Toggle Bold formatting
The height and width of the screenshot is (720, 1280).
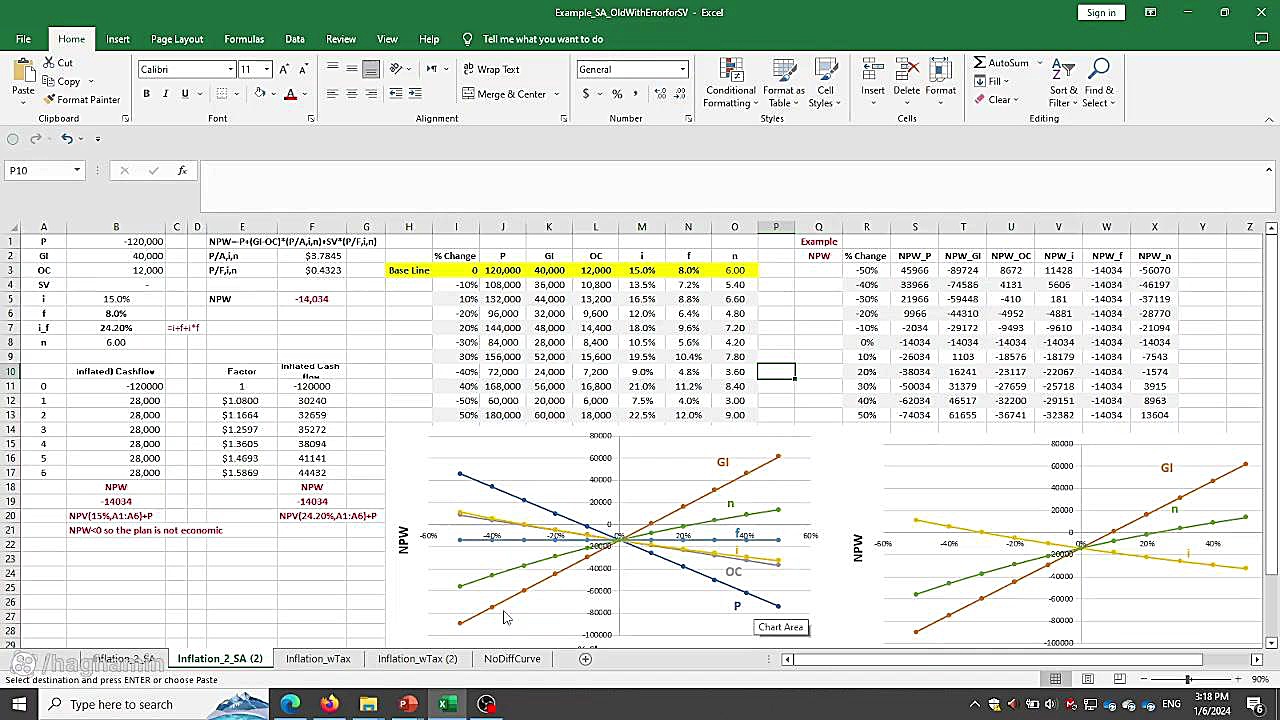tap(146, 94)
